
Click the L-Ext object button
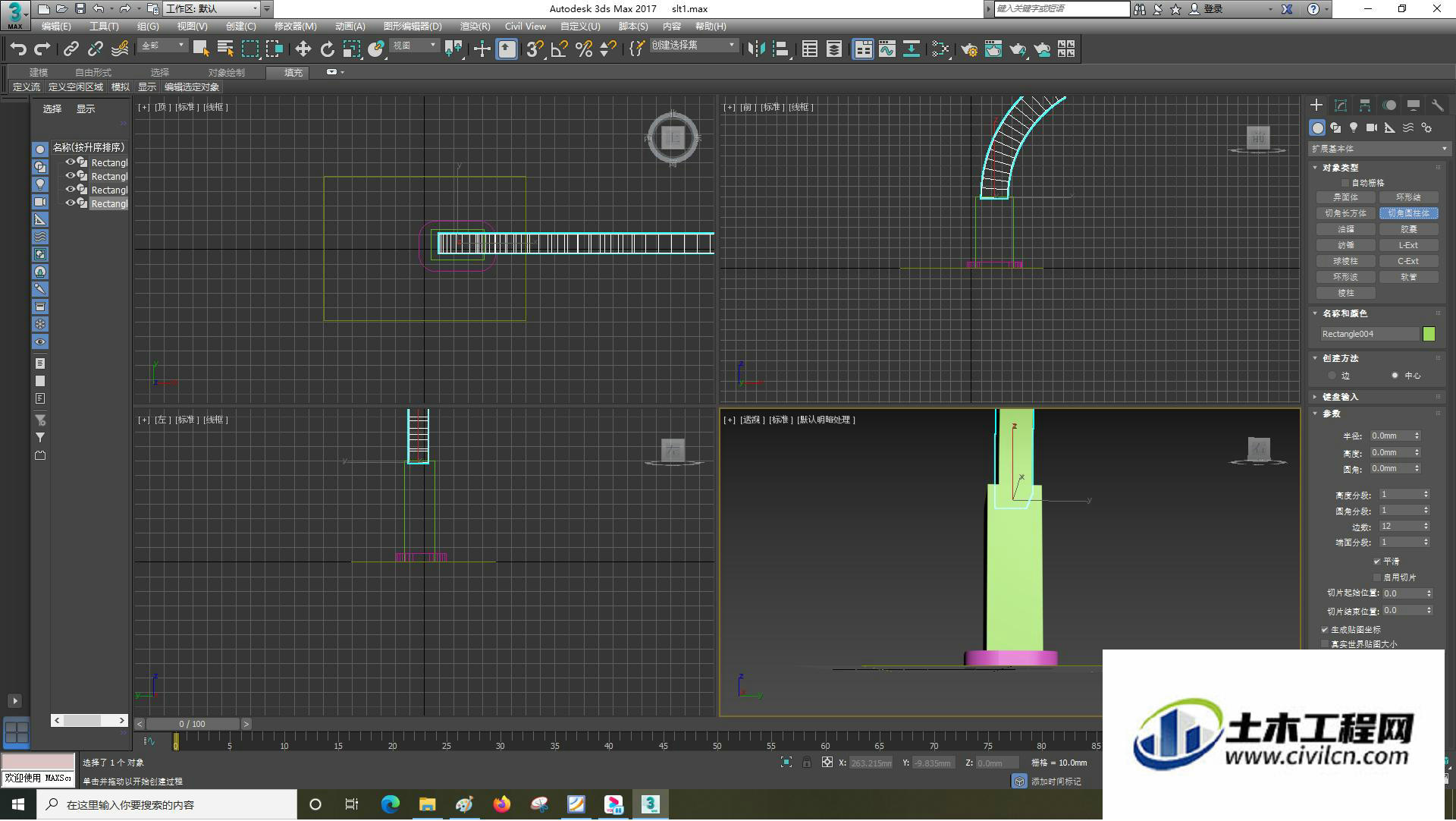tap(1408, 245)
